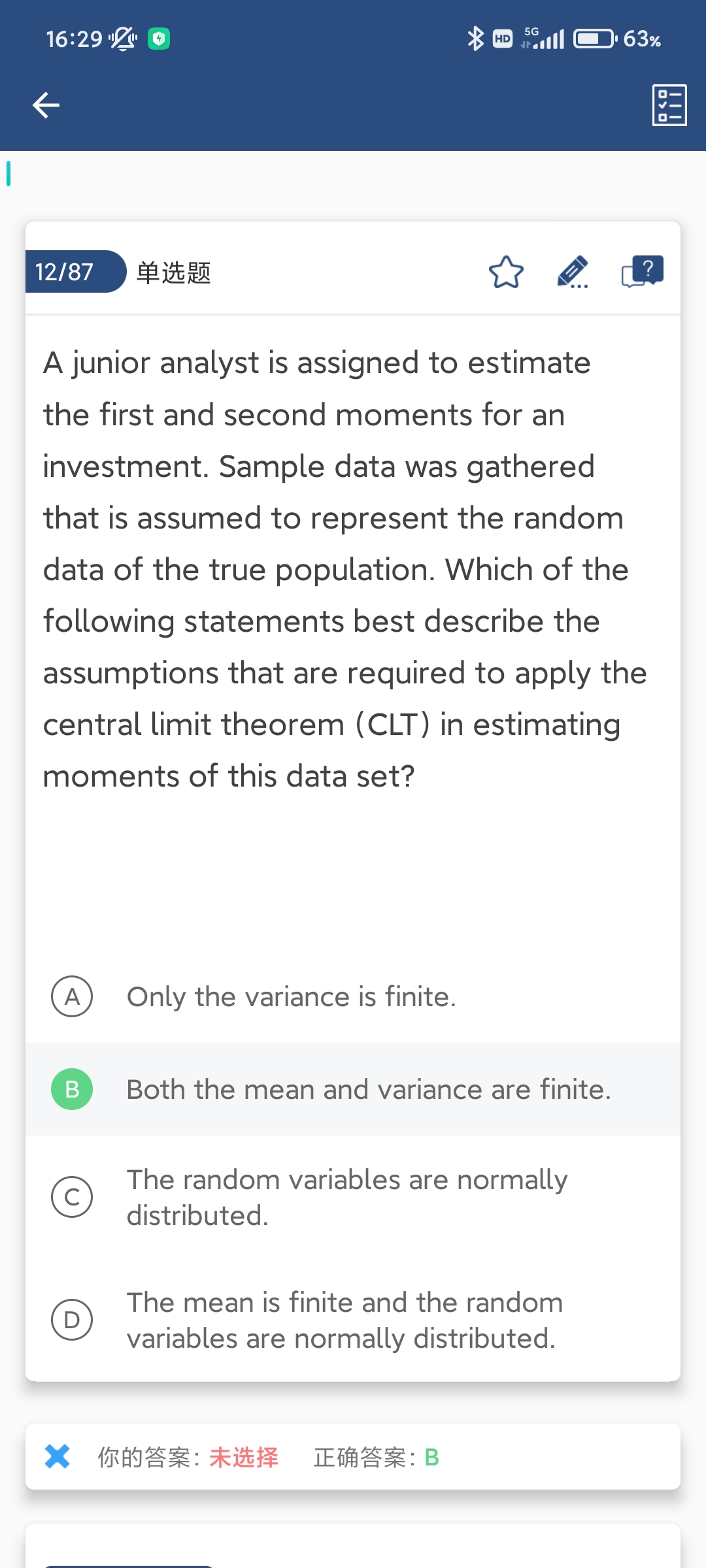Open the pencil notes icon

point(573,272)
